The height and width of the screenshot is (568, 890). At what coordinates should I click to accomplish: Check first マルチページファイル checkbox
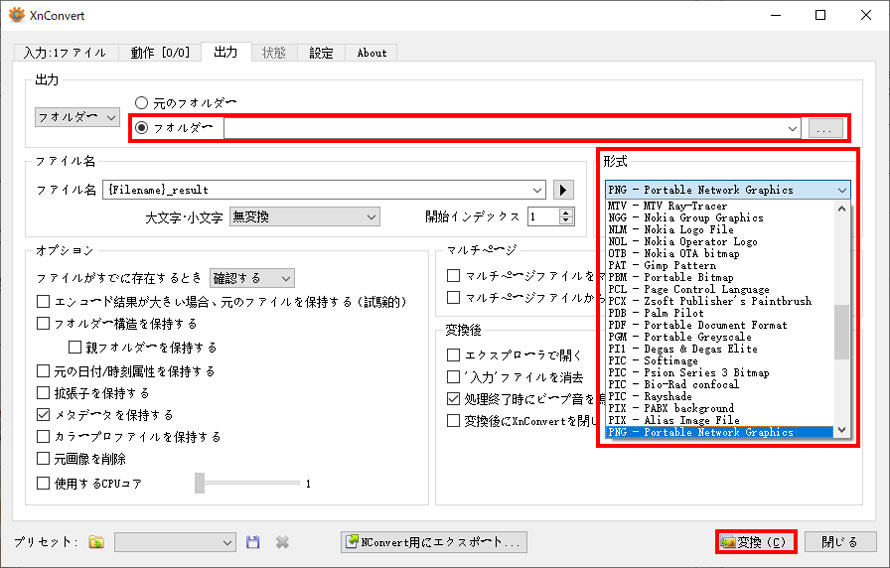[454, 276]
